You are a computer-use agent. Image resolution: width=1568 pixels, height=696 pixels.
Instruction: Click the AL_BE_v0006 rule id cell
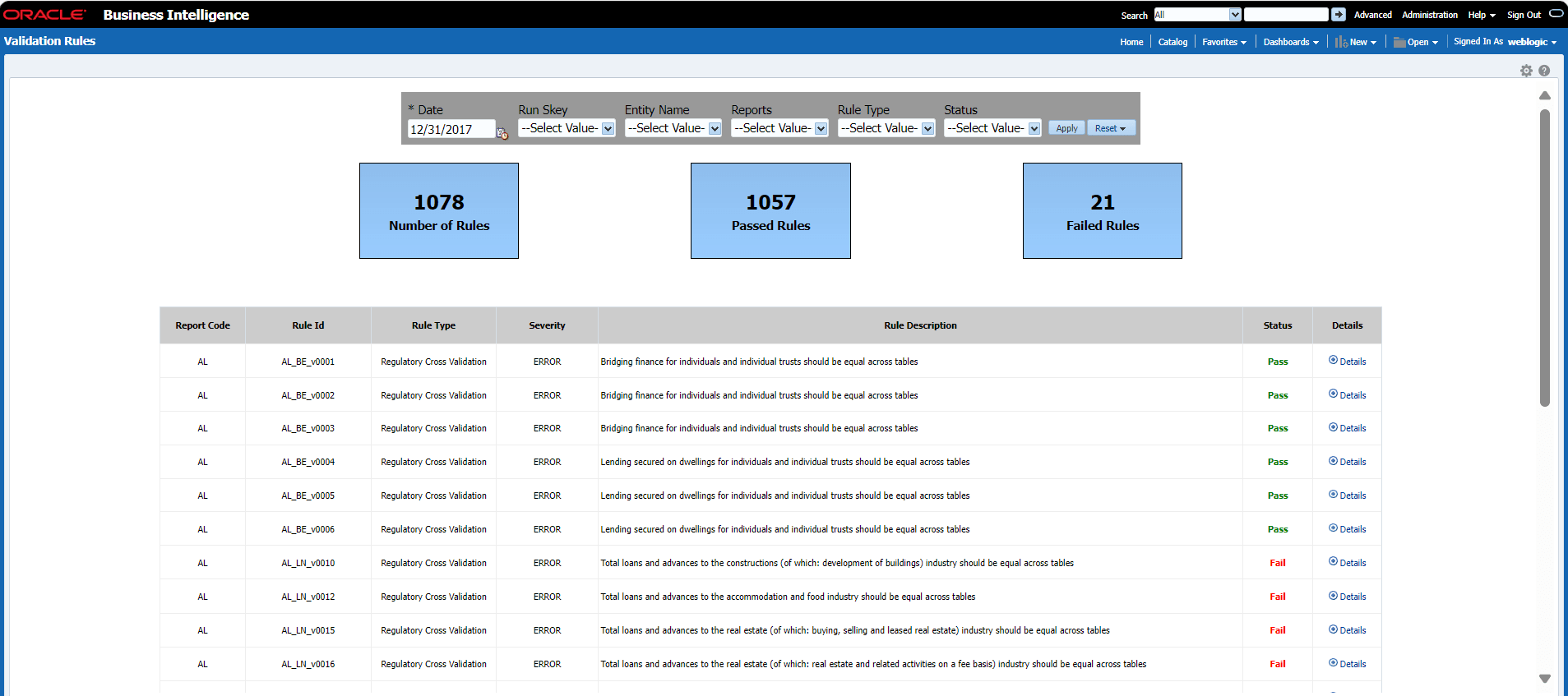point(308,529)
